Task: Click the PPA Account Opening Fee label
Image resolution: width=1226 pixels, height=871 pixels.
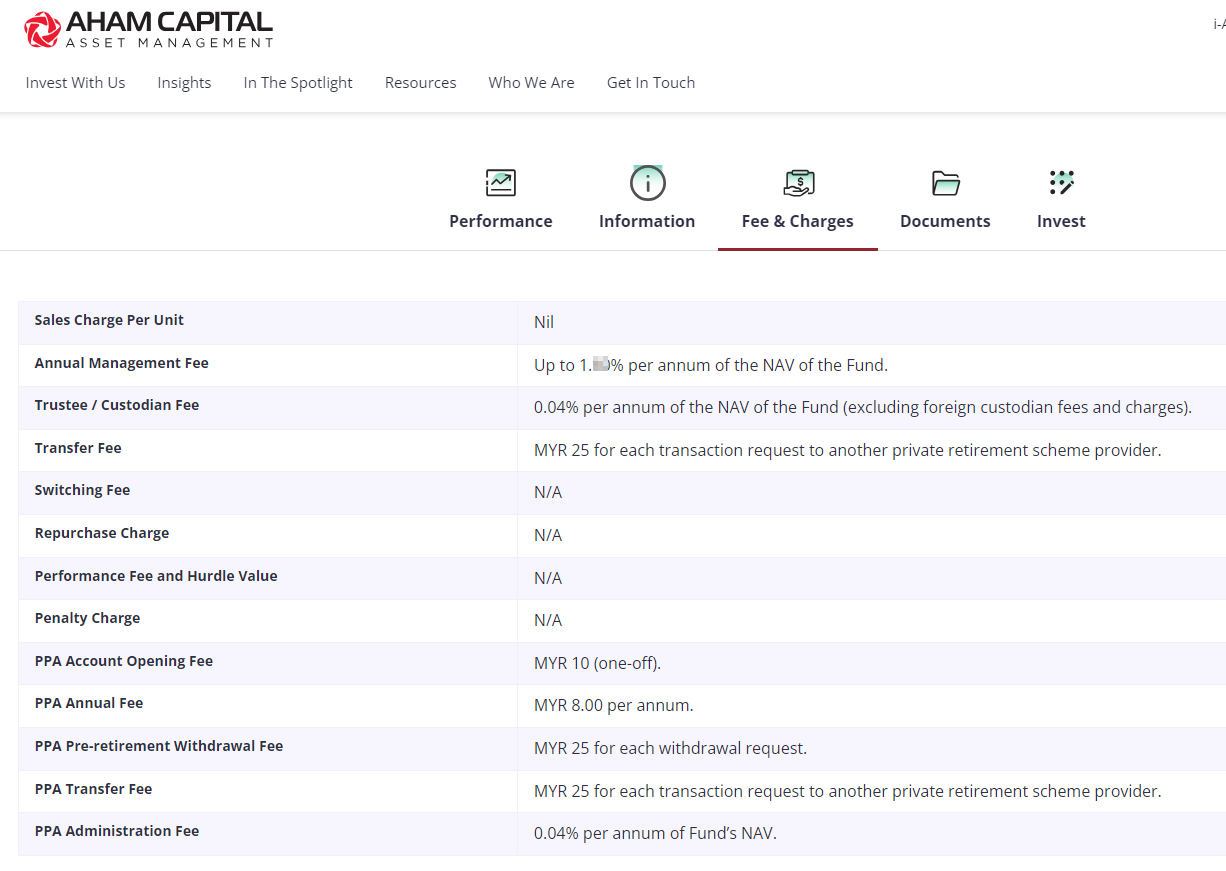Action: pyautogui.click(x=124, y=661)
